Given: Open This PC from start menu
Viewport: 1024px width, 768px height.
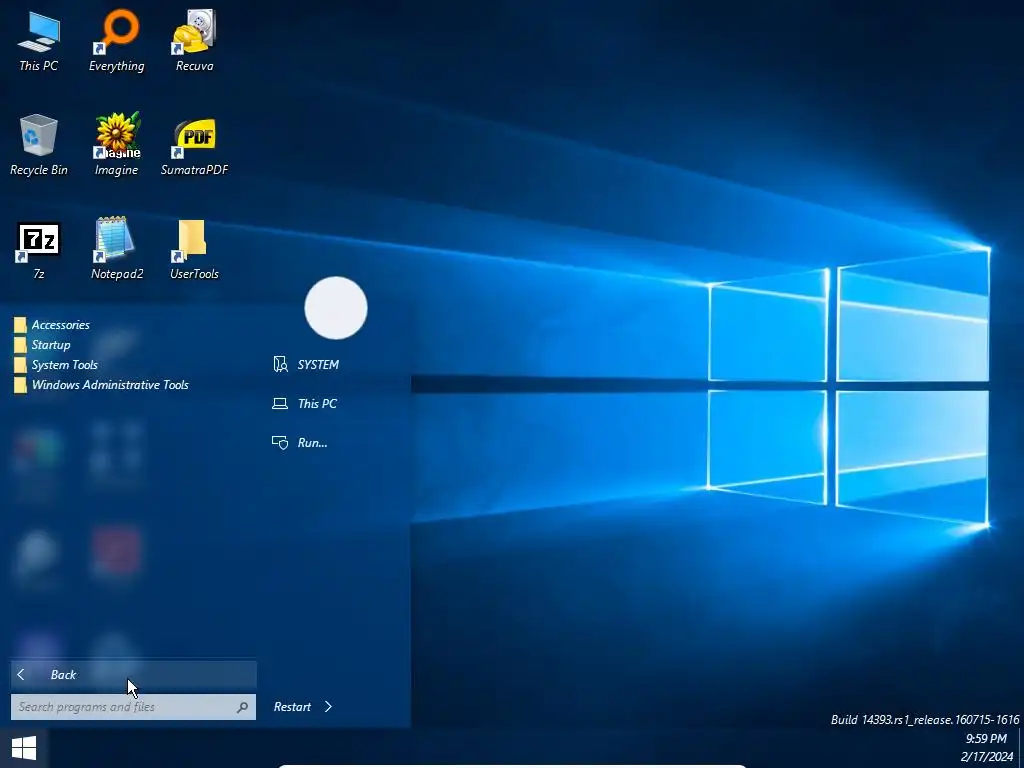Looking at the screenshot, I should point(304,404).
